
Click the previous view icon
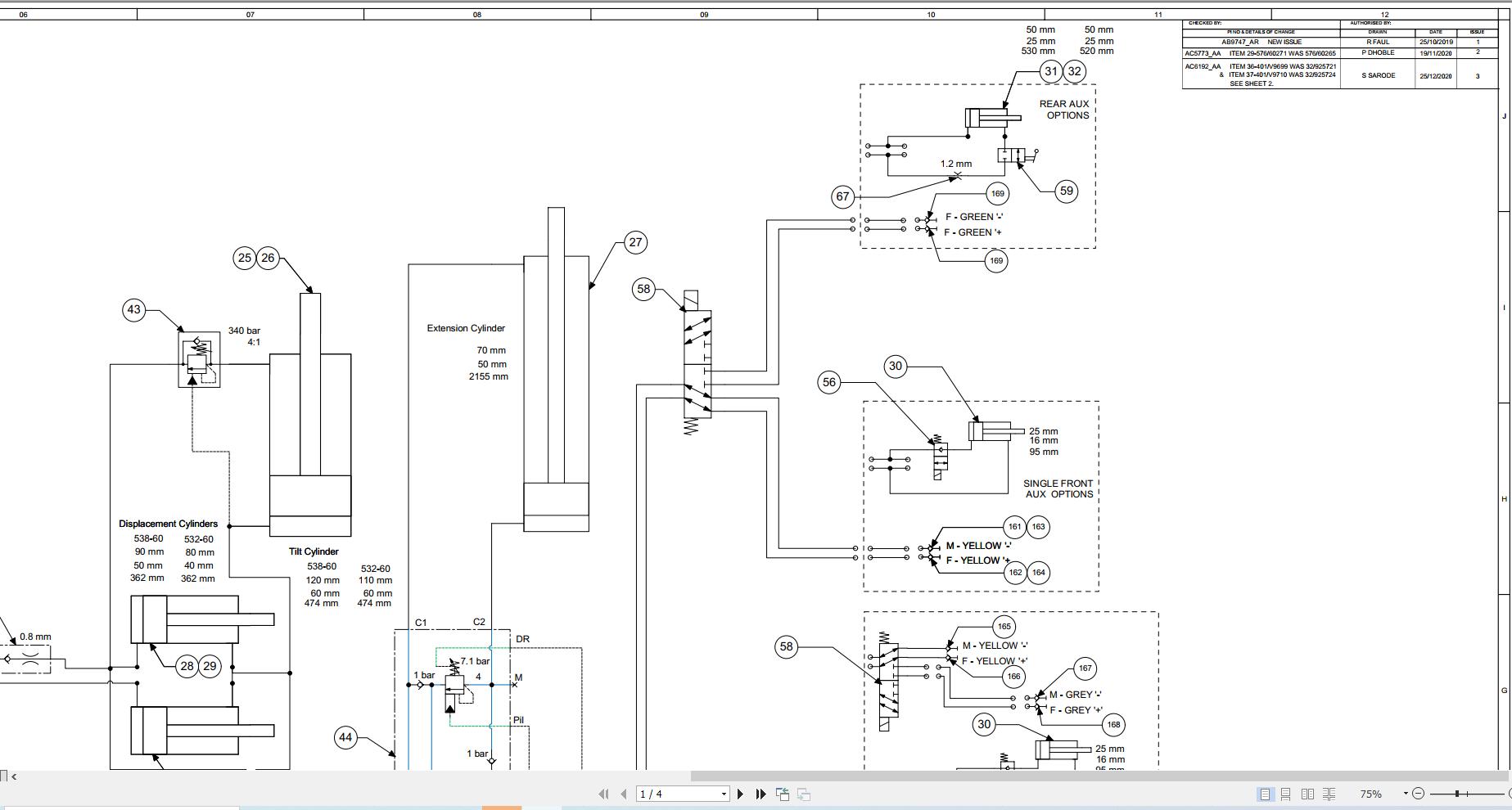(783, 794)
